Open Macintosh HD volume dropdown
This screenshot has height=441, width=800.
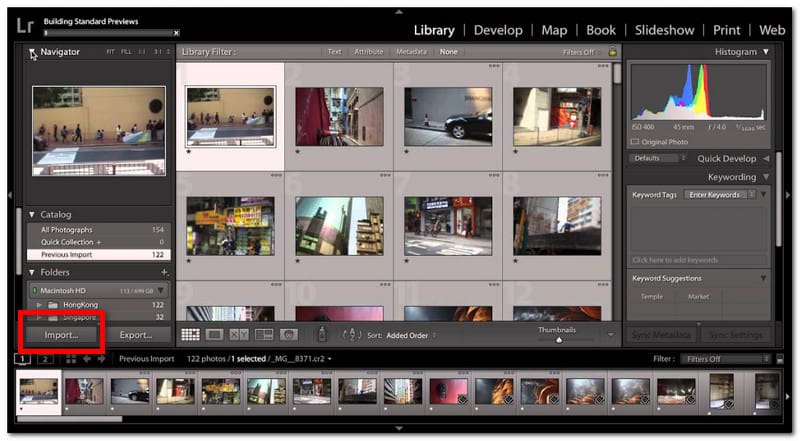click(161, 290)
